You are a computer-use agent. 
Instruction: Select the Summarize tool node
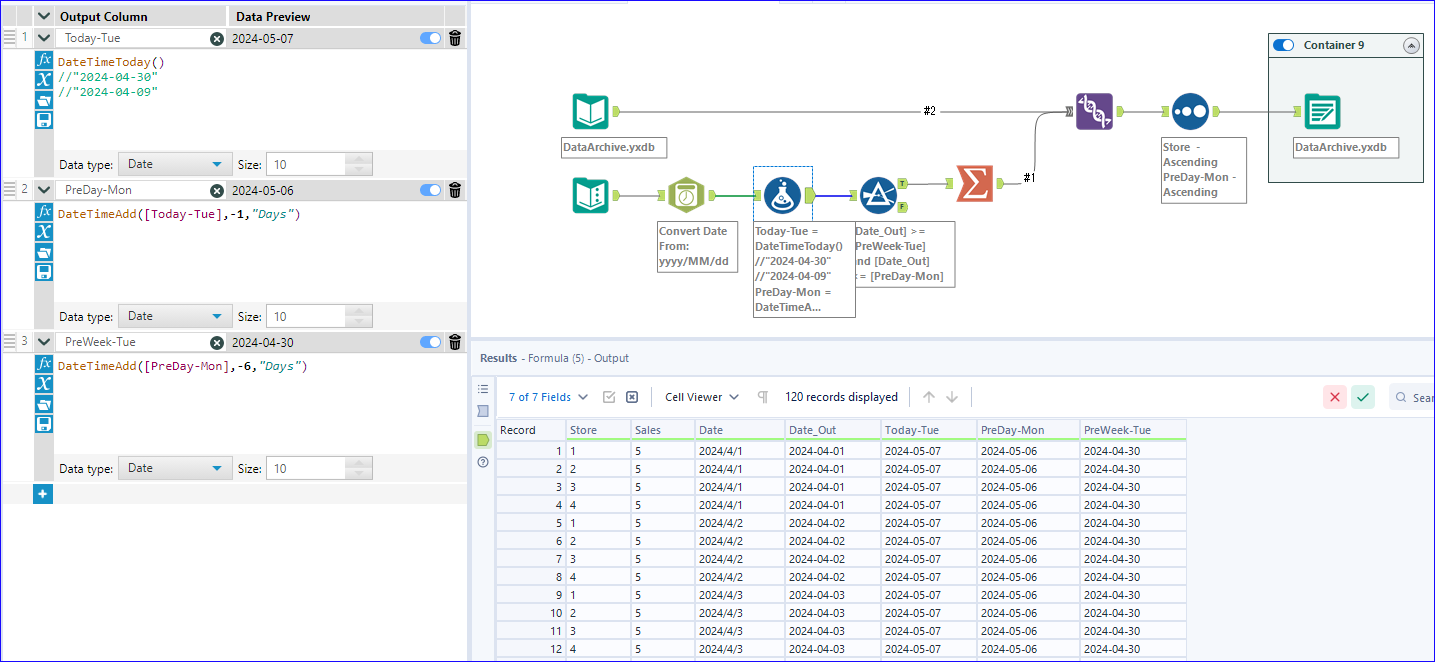[x=973, y=184]
